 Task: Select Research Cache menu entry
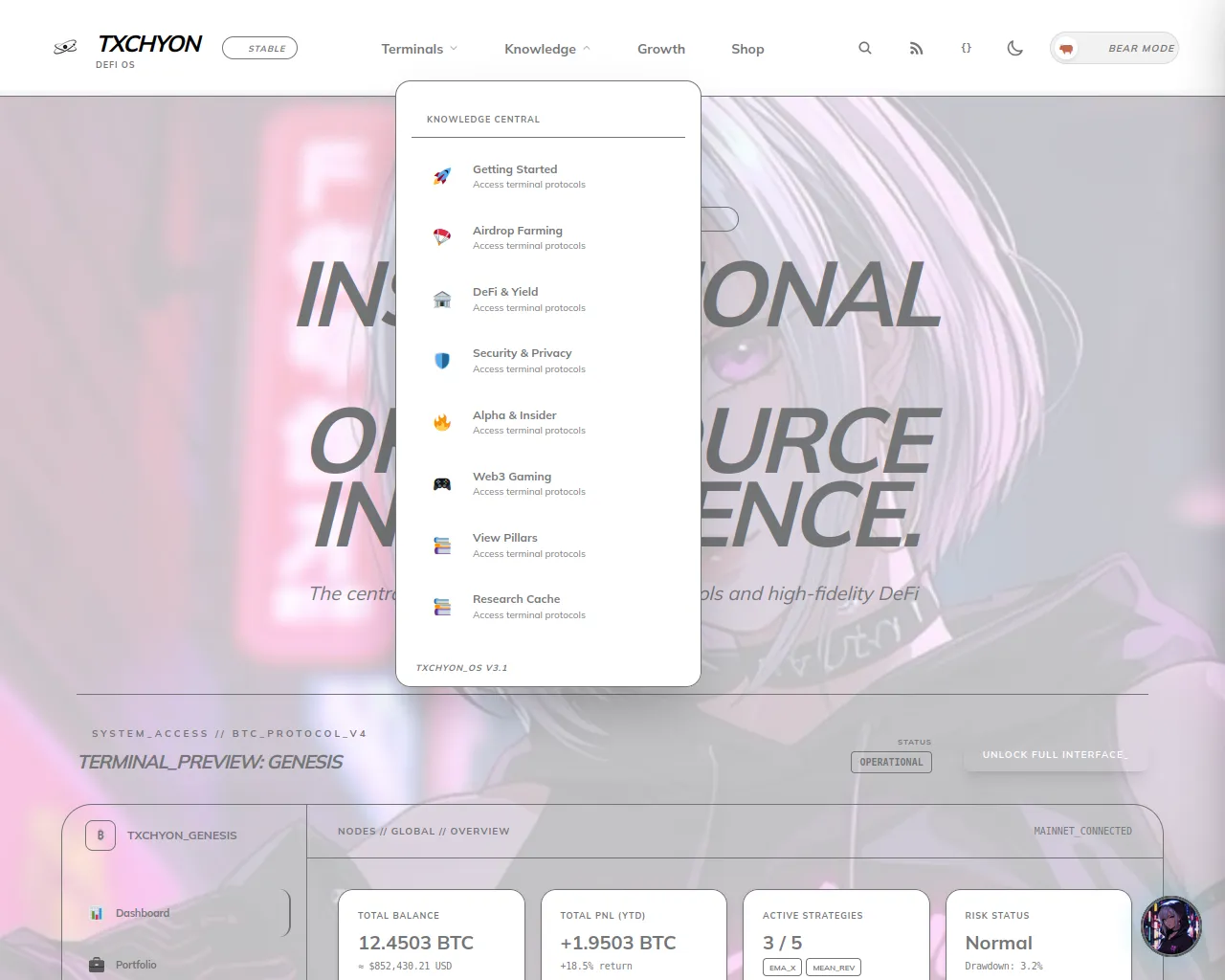[x=548, y=607]
